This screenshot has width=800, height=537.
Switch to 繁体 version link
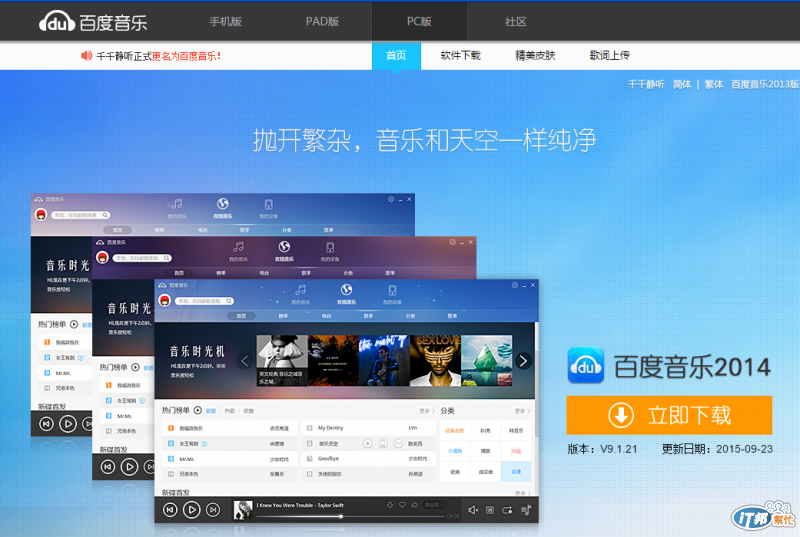[714, 84]
